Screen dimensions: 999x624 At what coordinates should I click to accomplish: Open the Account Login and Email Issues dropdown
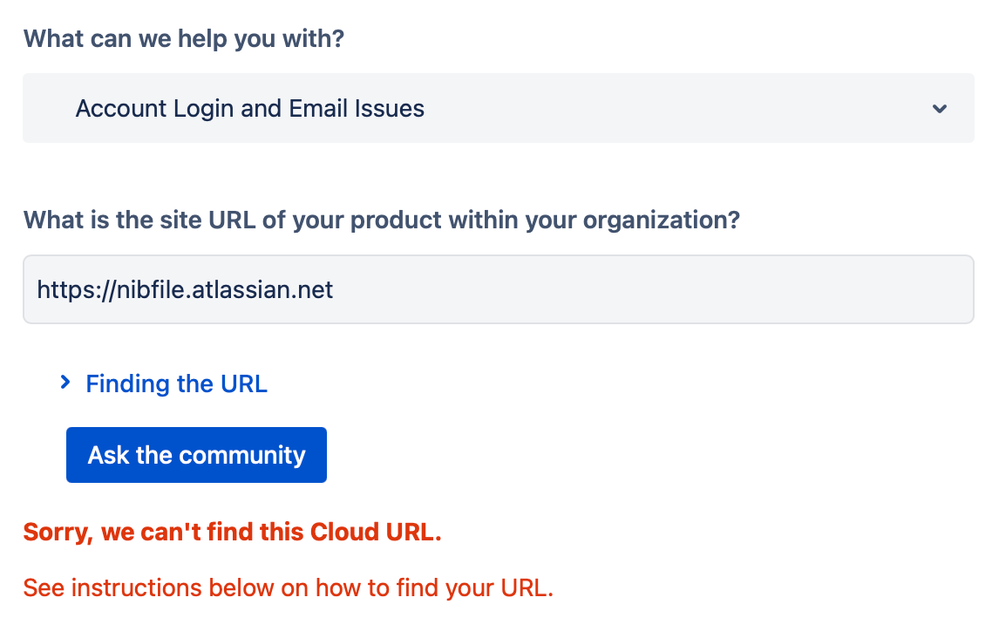(x=498, y=108)
